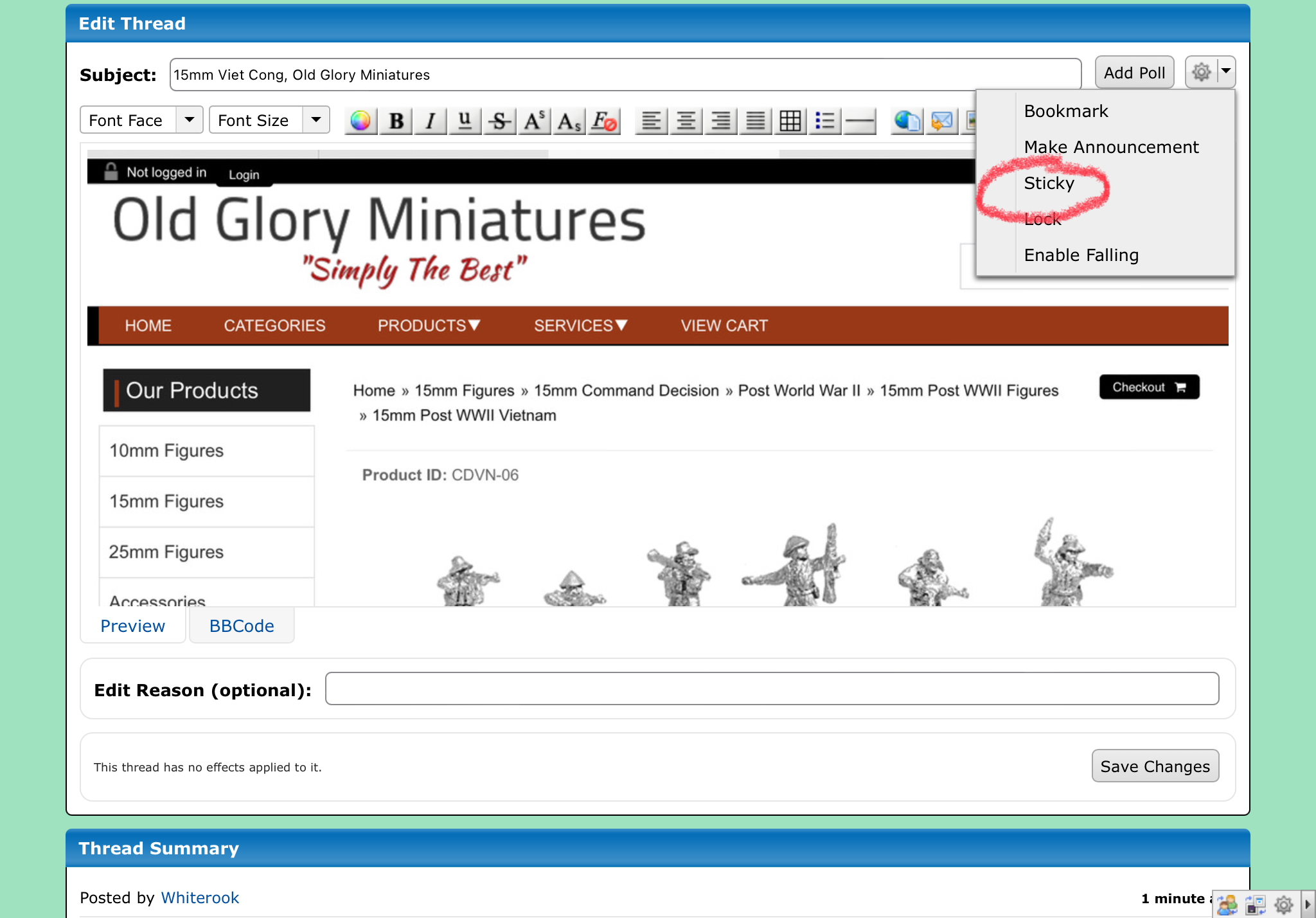Apply superscript formatting
1316x918 pixels.
click(534, 121)
